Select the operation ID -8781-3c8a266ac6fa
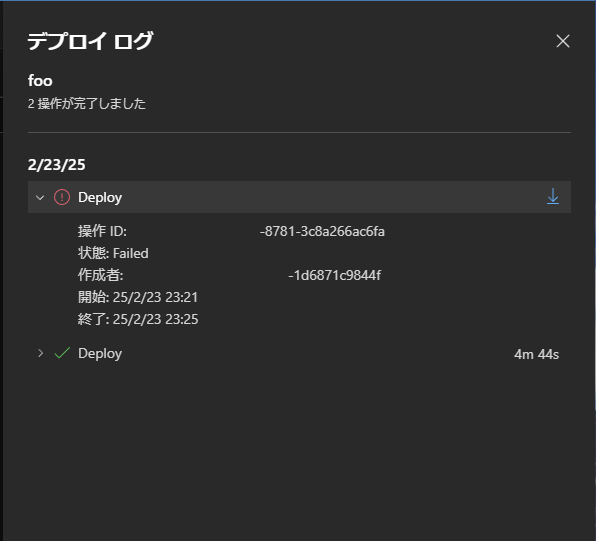Image resolution: width=596 pixels, height=541 pixels. [322, 231]
